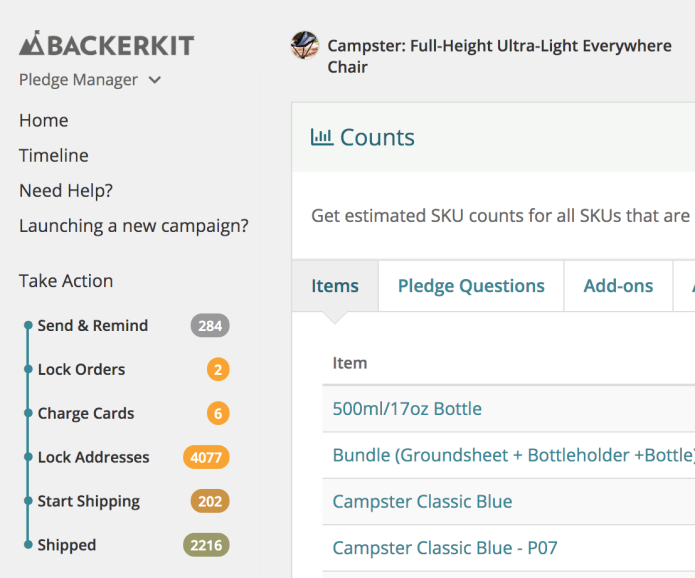Click the Campster project avatar thumbnail
The image size is (695, 578).
coord(304,45)
